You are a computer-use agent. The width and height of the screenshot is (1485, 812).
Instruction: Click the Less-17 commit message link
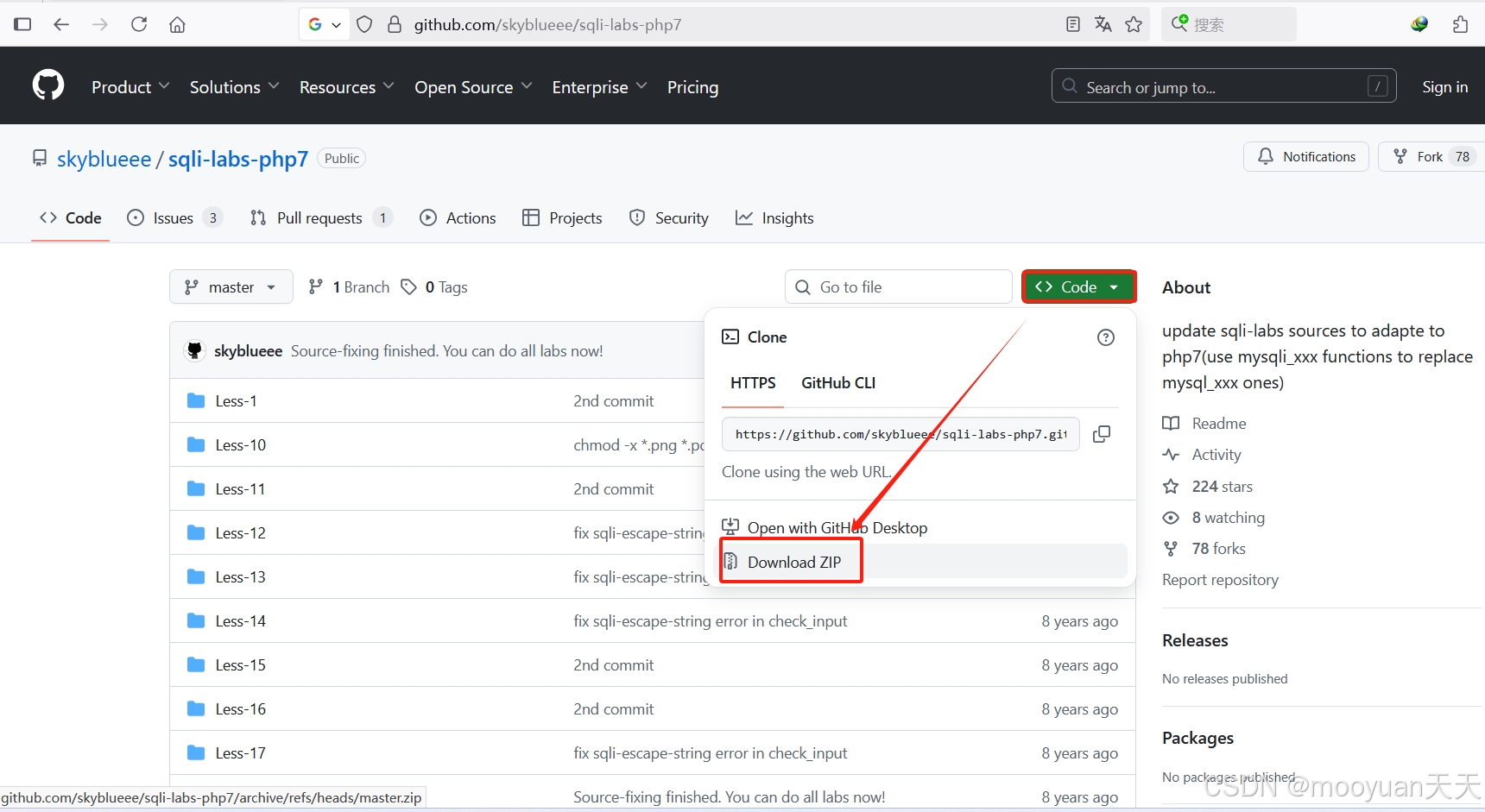710,752
